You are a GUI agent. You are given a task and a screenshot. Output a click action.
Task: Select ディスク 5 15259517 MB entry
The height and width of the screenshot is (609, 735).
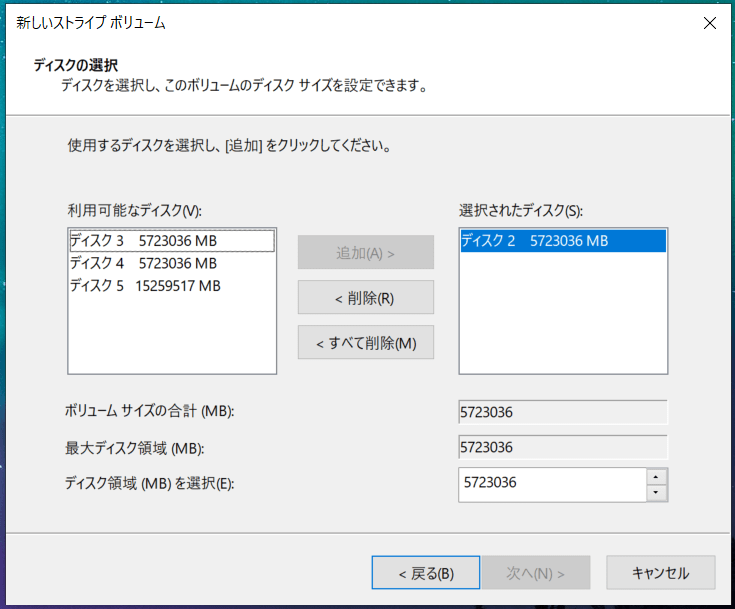tap(172, 286)
